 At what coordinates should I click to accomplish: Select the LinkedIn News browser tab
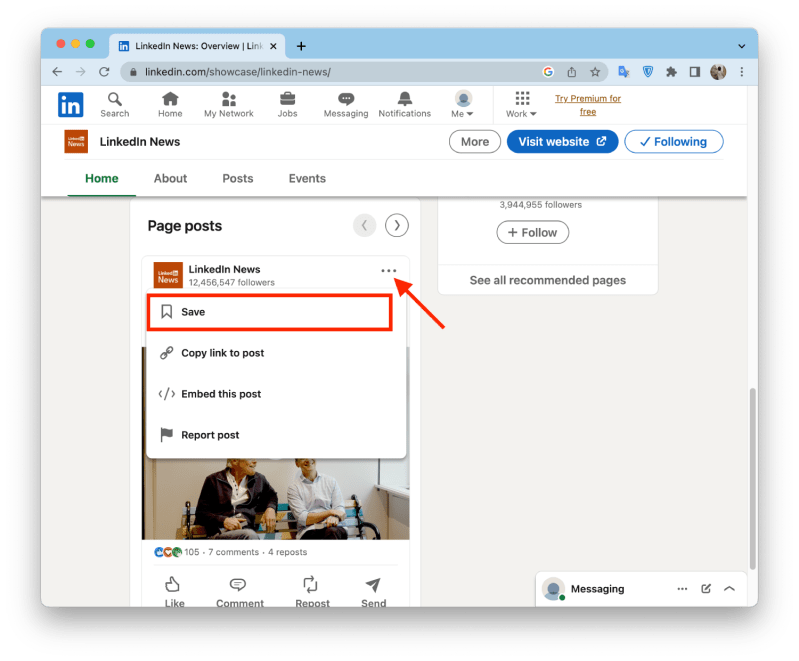click(197, 46)
